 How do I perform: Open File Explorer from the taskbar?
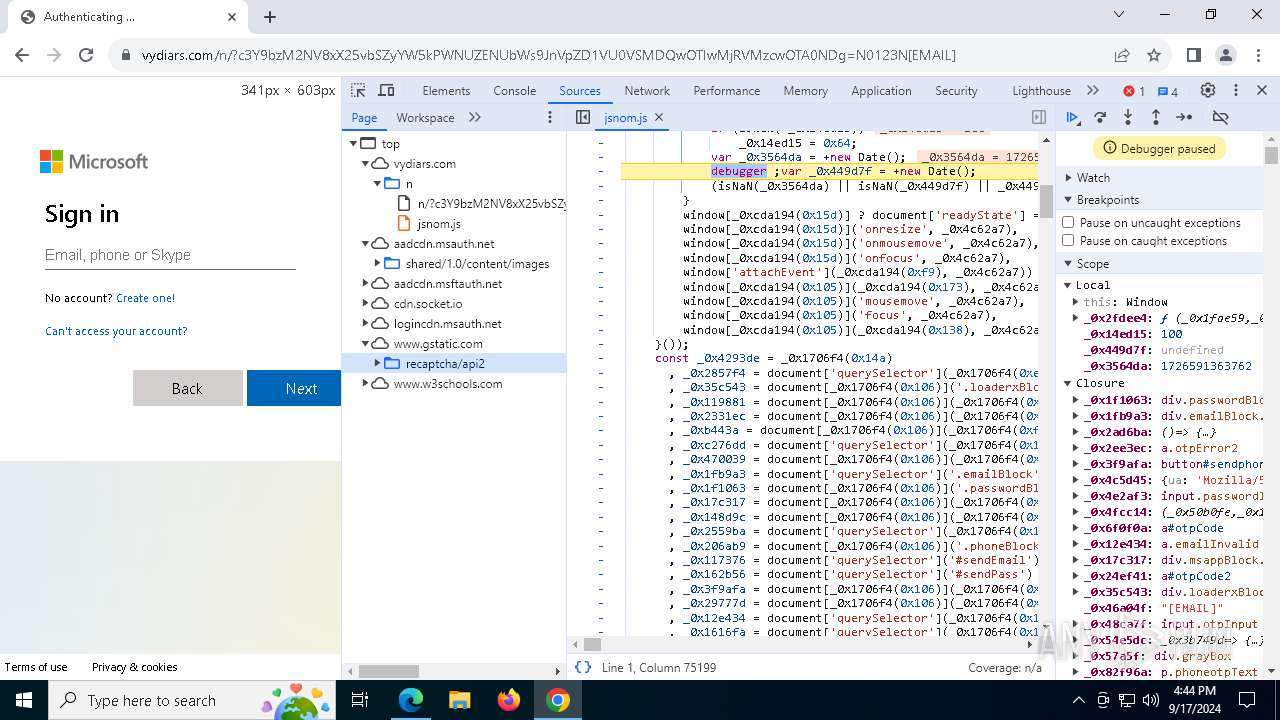tap(459, 700)
